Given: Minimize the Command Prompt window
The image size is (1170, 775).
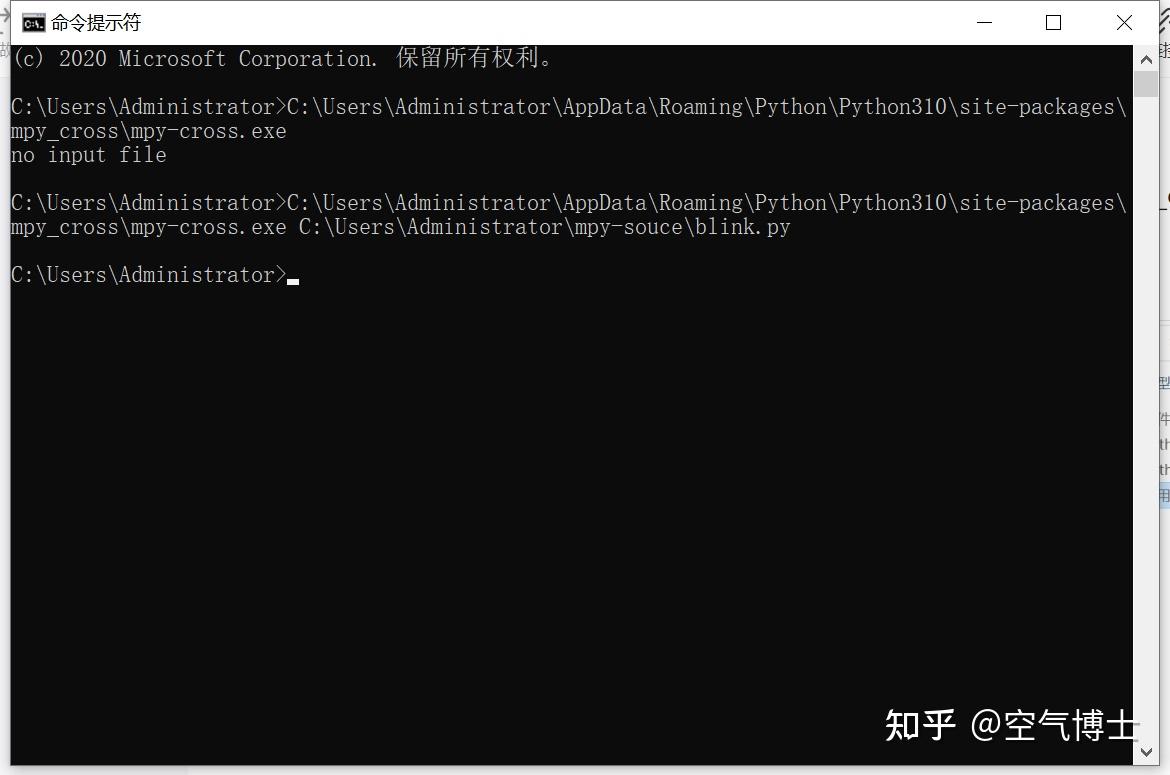Looking at the screenshot, I should pos(983,22).
